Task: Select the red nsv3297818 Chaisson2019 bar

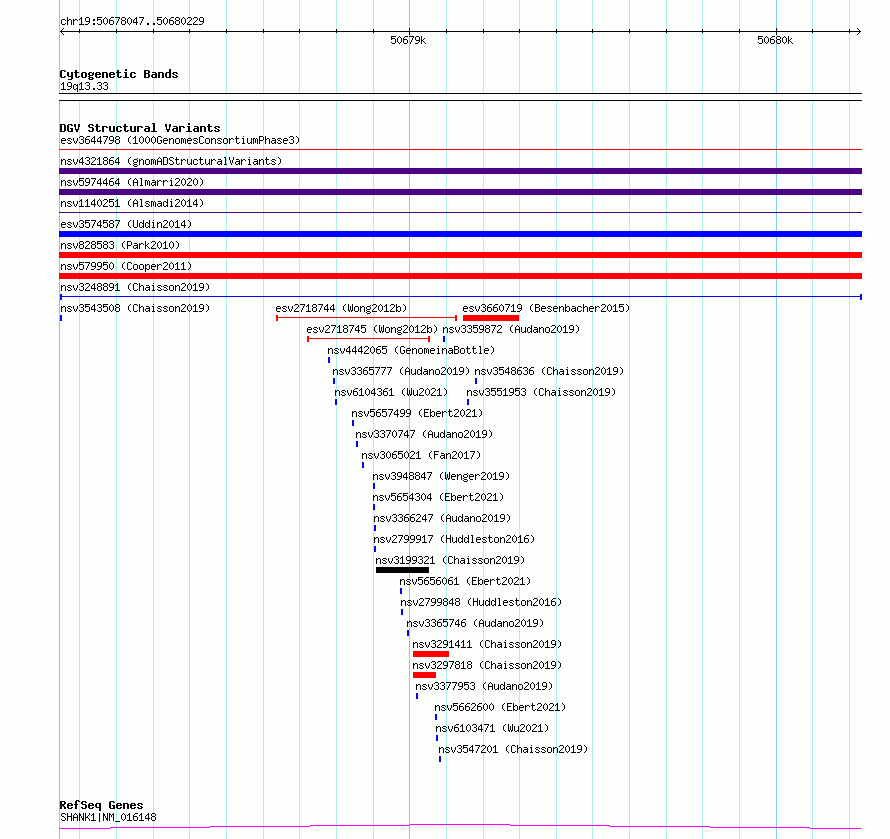Action: [425, 675]
